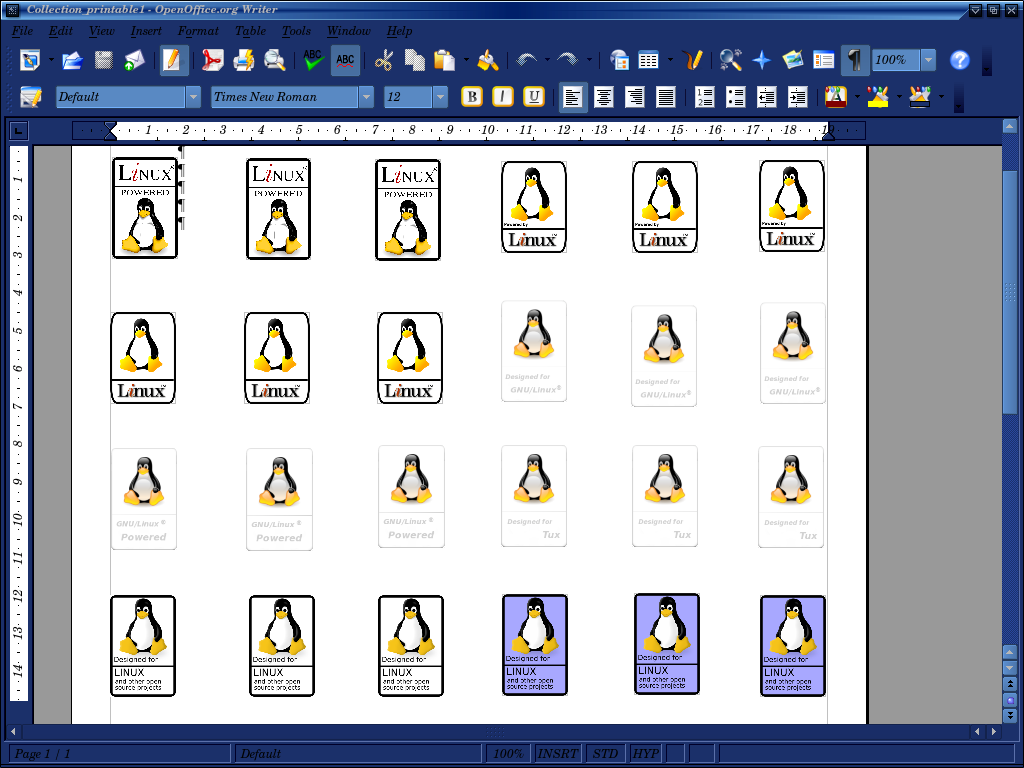Click the HYP status bar field
This screenshot has height=768, width=1024.
(645, 754)
